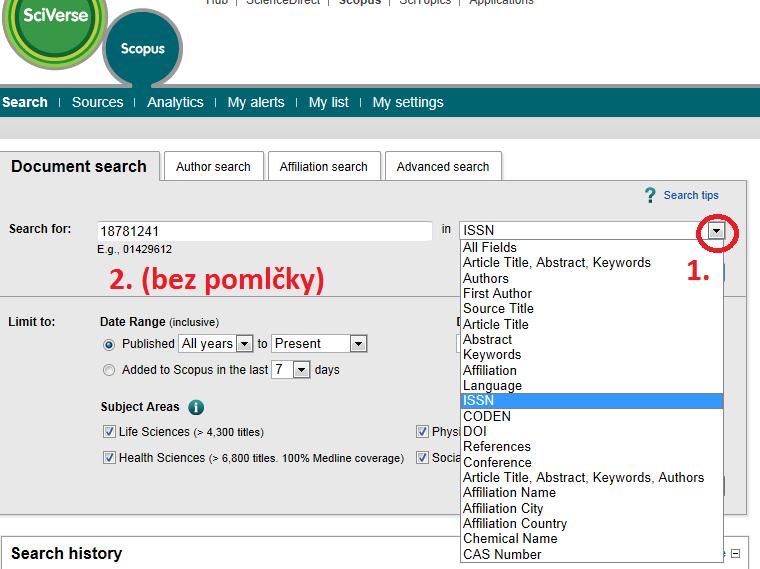Select Abstract option in list
This screenshot has height=569, width=760.
coord(591,339)
